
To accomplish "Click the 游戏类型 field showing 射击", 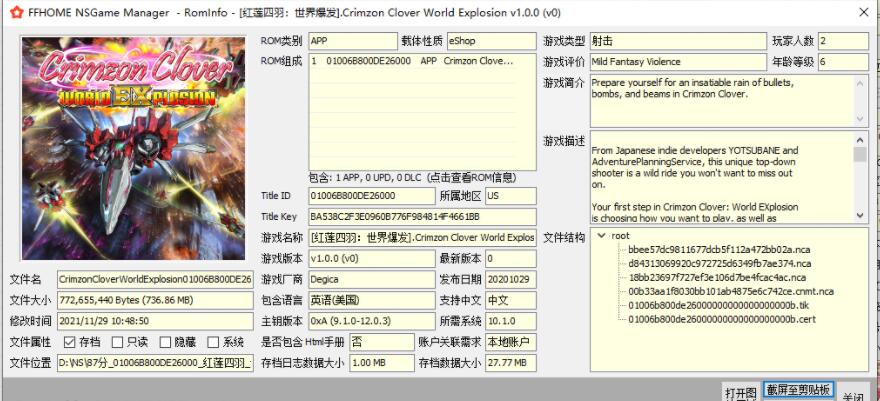I will pyautogui.click(x=678, y=41).
